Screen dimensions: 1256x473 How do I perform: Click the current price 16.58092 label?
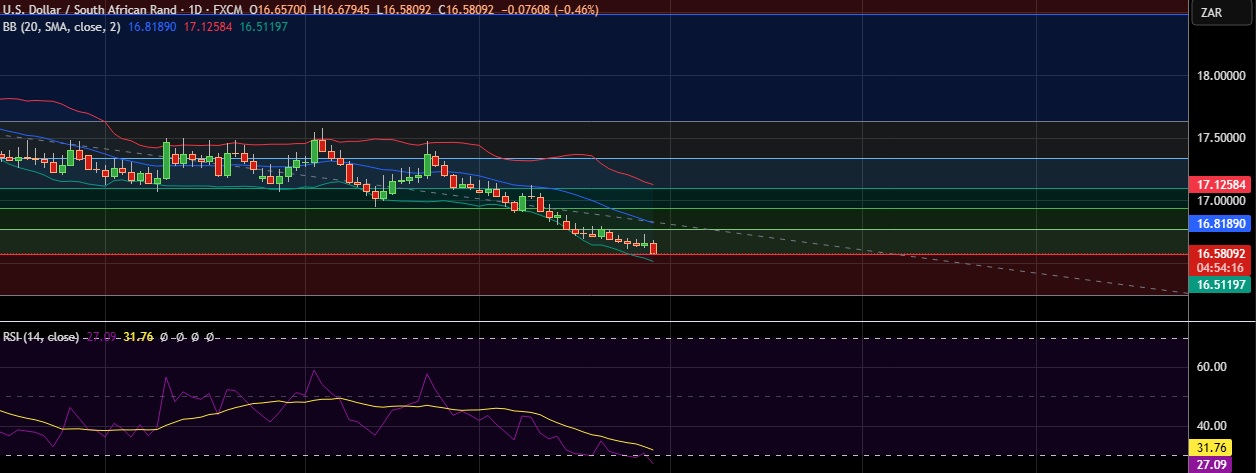(x=1217, y=254)
